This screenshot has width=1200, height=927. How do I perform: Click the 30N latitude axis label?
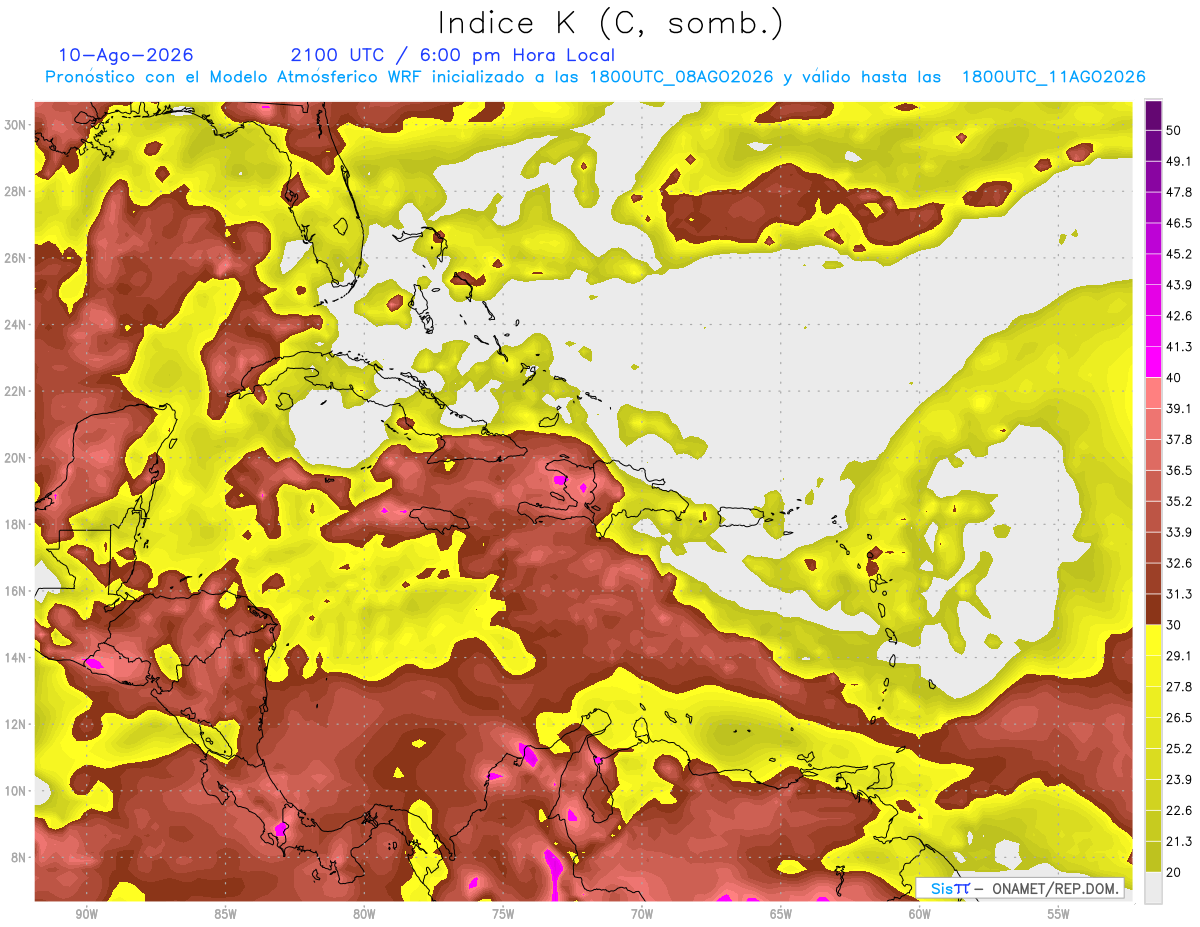[17, 124]
